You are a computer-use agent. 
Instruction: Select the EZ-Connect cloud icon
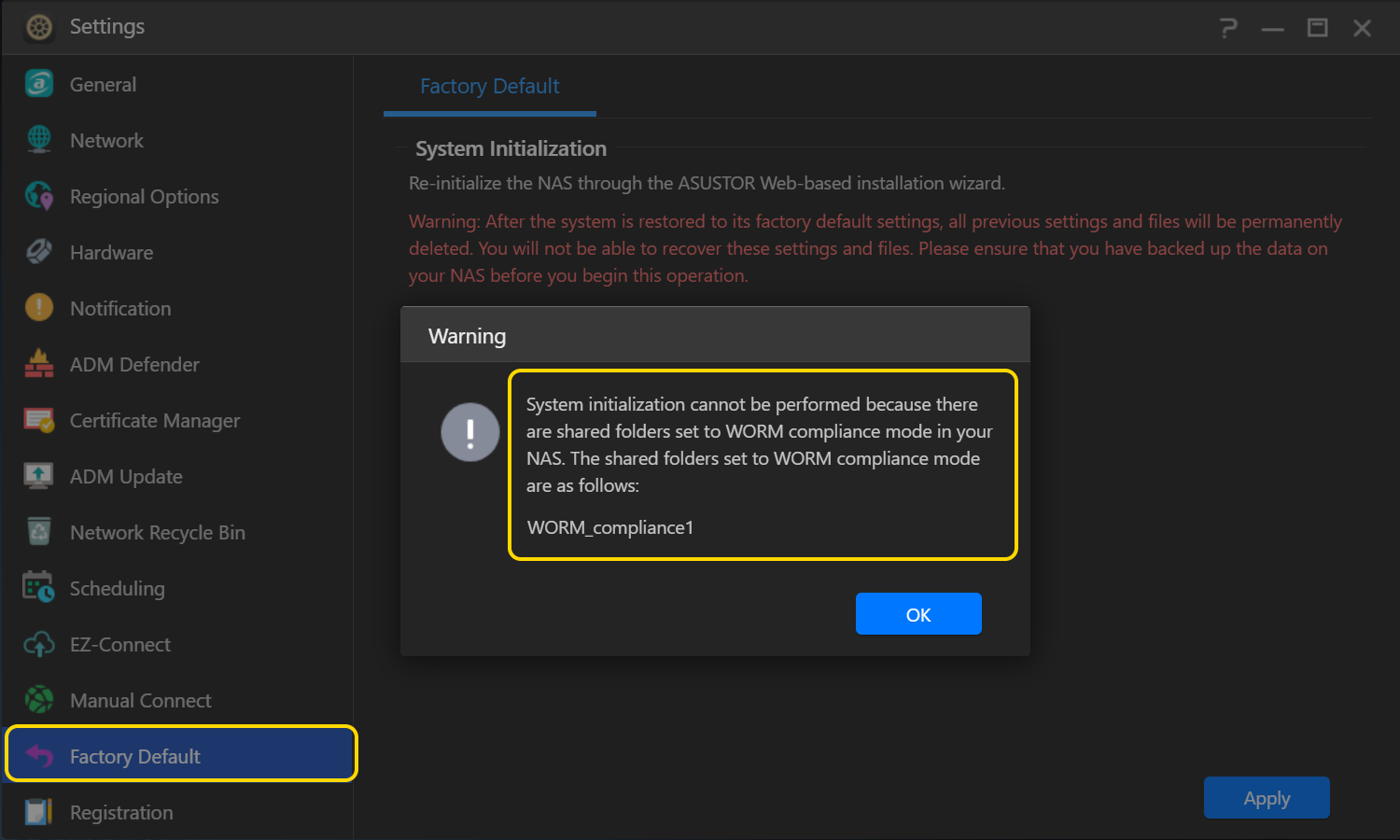[38, 644]
